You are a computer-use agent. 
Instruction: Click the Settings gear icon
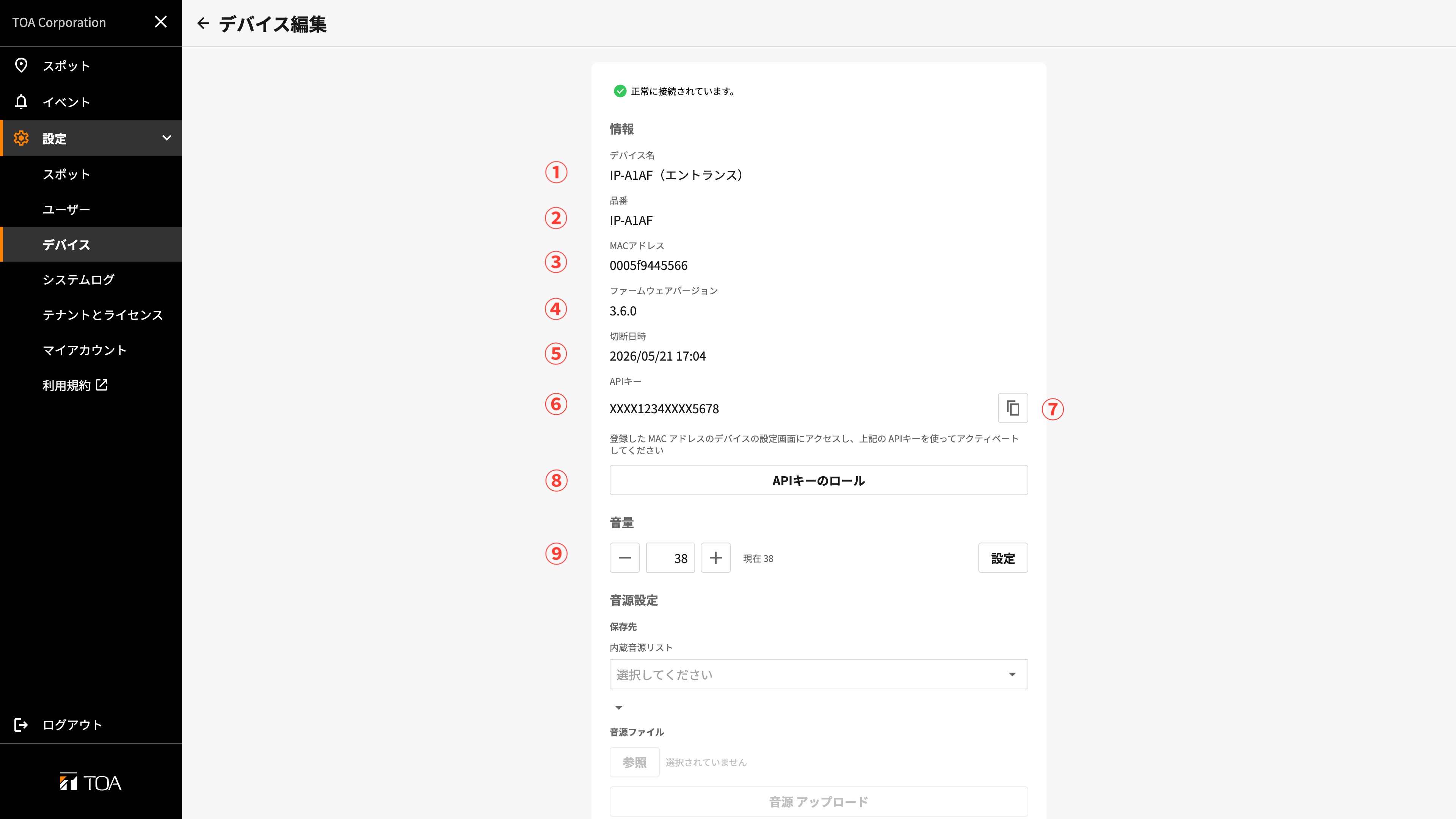tap(22, 138)
